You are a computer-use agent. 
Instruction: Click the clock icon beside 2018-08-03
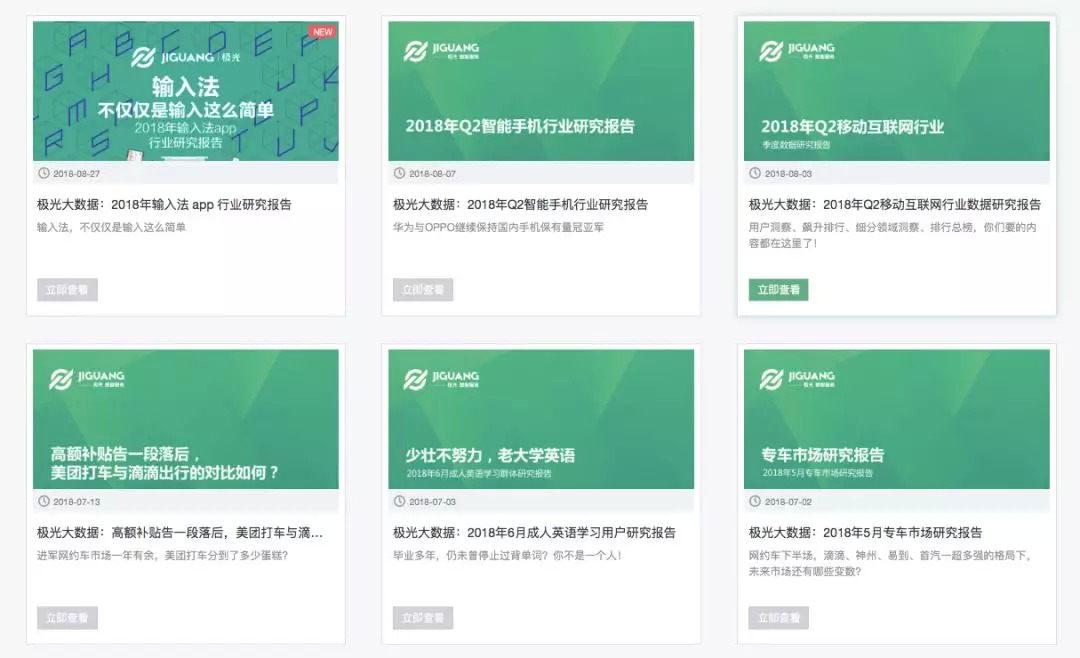coord(755,173)
